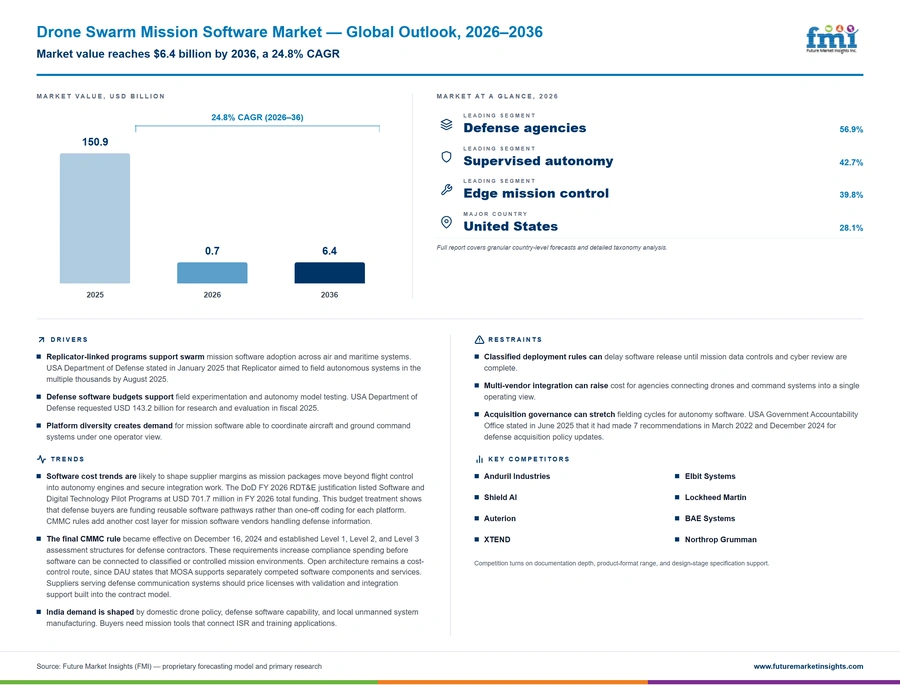This screenshot has height=685, width=900.
Task: Click the subtitle mentioning $6.4 billion by 2036
Action: point(188,54)
